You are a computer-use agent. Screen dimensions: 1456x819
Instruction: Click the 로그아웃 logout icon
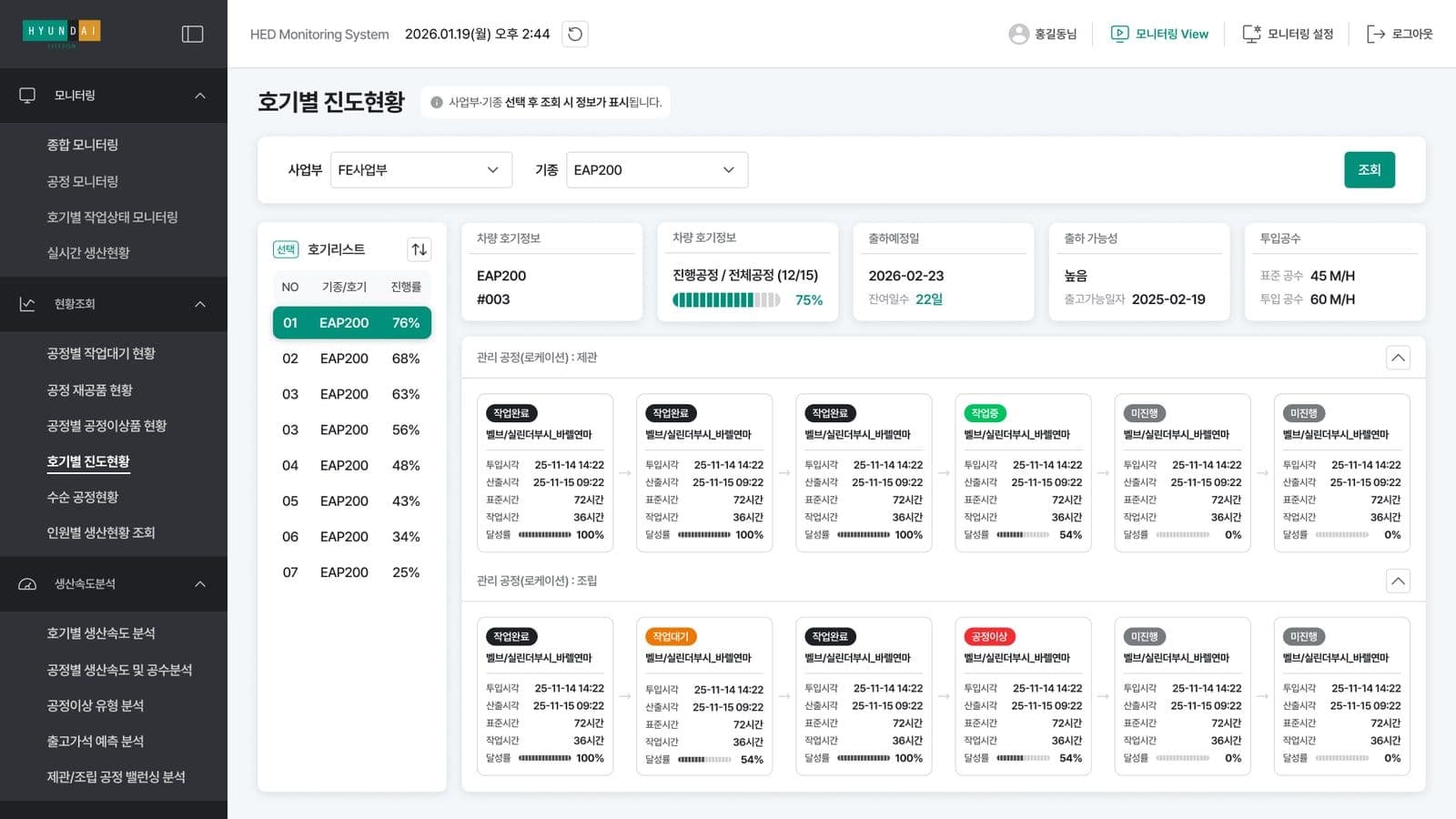[x=1375, y=34]
